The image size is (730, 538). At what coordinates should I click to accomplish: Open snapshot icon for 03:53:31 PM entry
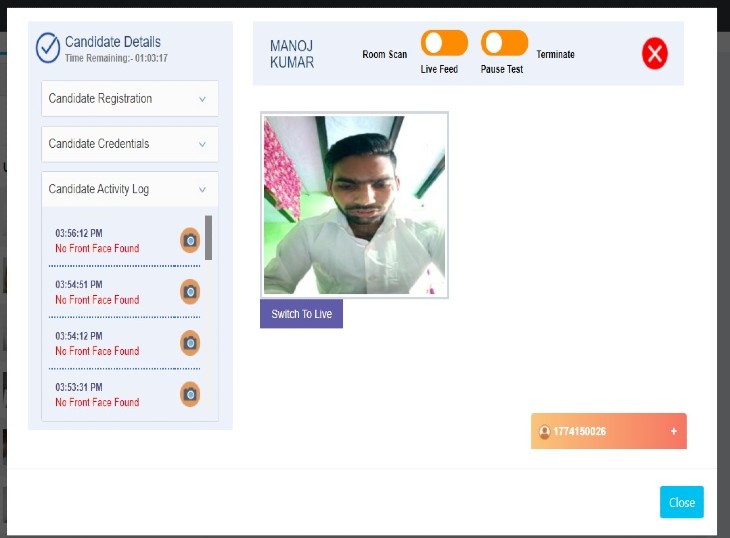coord(190,394)
